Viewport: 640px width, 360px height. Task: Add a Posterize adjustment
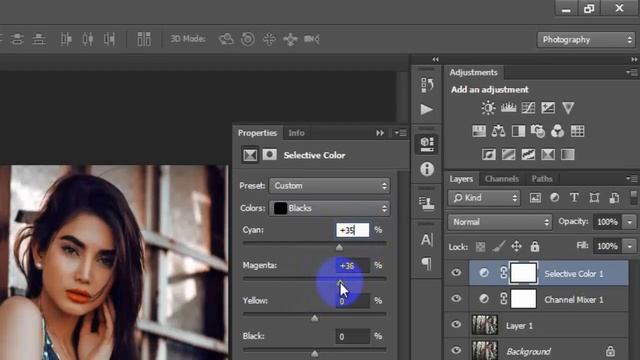509,154
